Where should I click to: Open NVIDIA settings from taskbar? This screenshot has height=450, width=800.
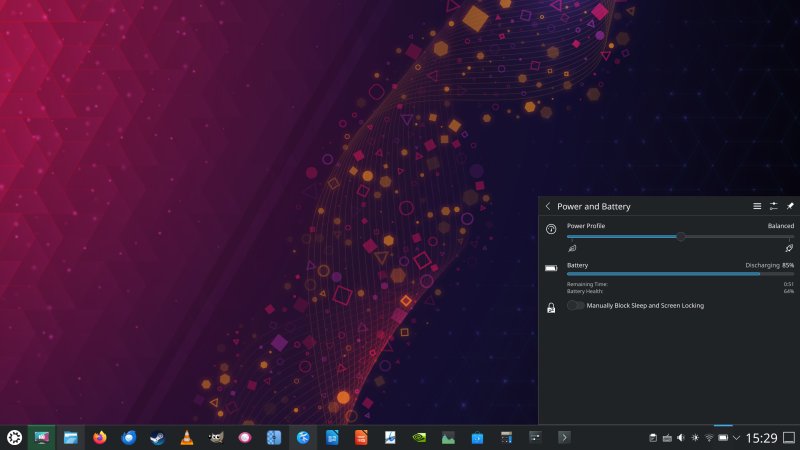[x=419, y=438]
